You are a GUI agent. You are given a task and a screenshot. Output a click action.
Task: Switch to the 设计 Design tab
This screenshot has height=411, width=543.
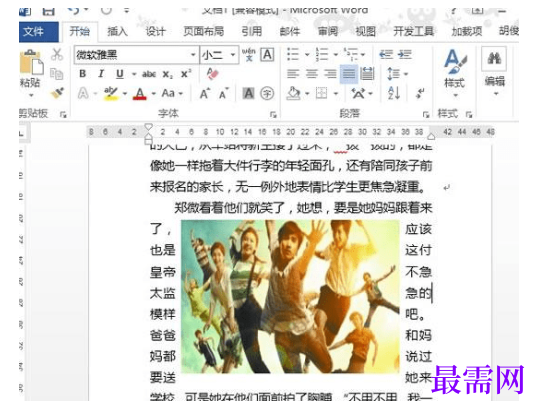point(155,32)
